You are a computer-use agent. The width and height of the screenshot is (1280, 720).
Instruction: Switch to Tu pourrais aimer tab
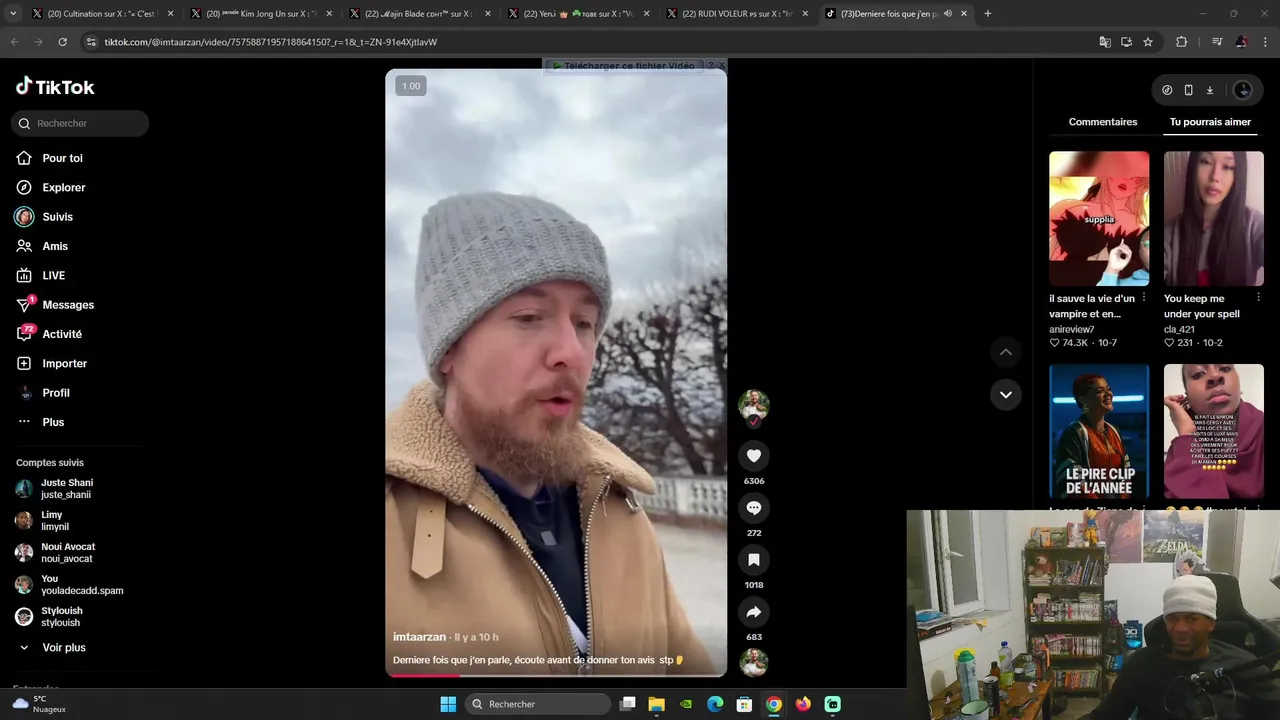tap(1210, 122)
